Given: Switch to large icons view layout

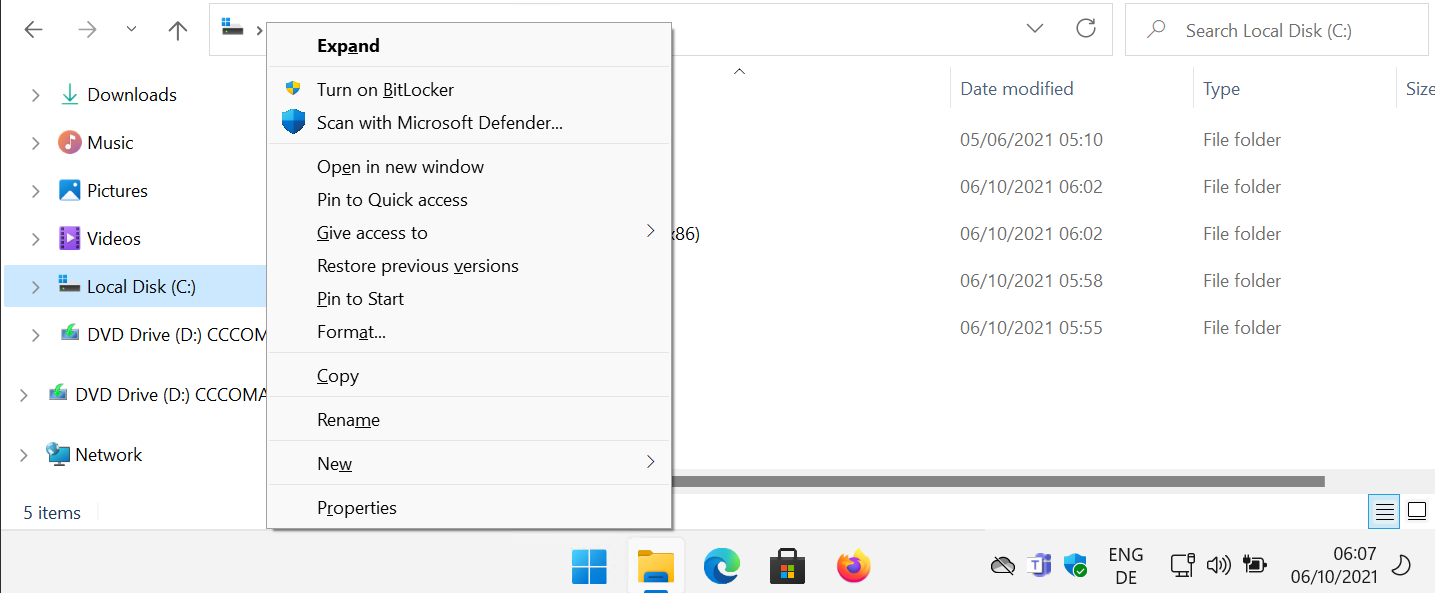Looking at the screenshot, I should click(x=1417, y=511).
